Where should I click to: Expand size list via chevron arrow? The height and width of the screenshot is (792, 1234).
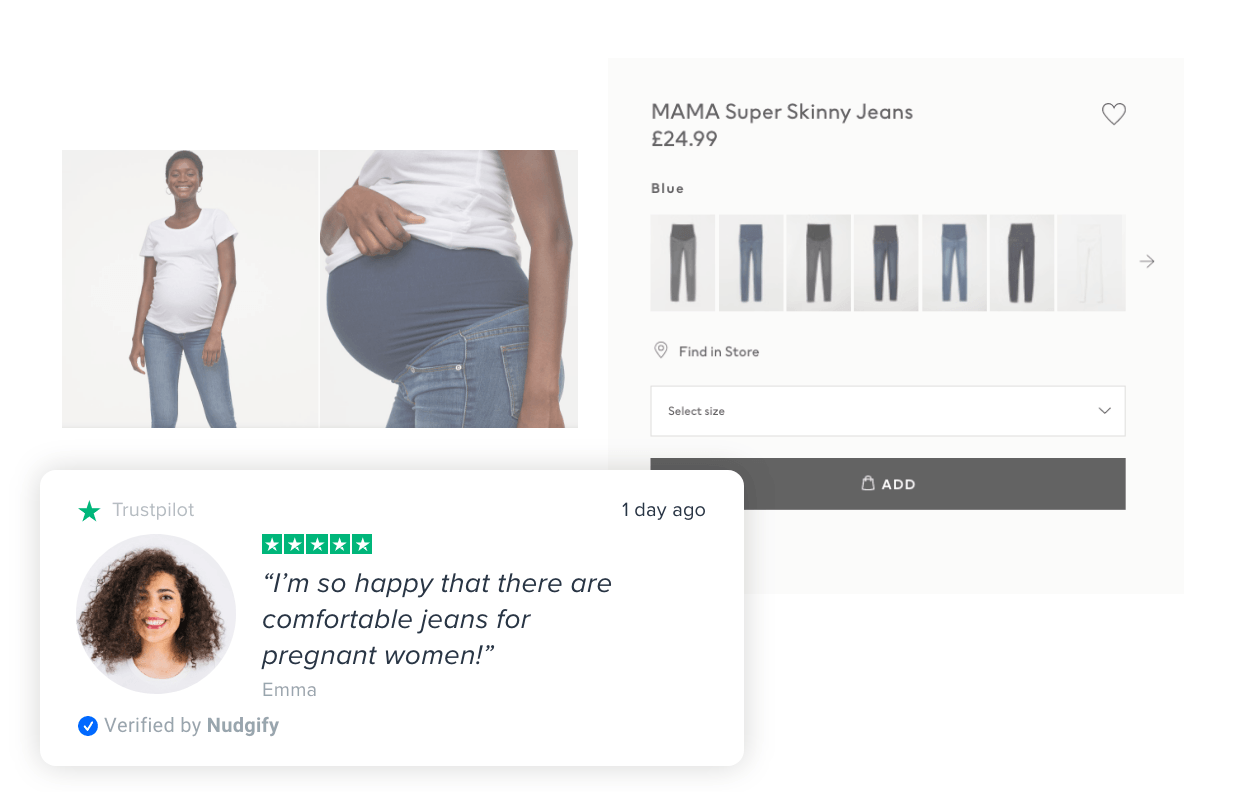[x=1104, y=411]
